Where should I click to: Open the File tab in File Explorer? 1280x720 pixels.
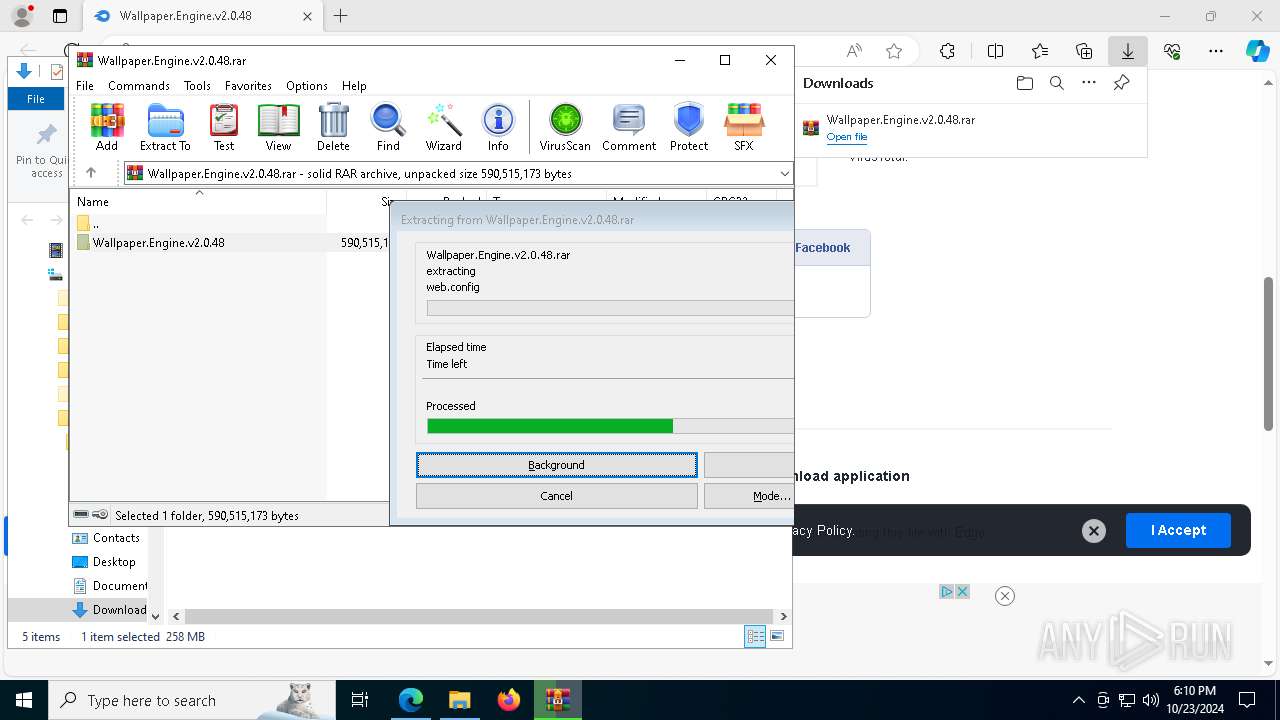pos(36,99)
